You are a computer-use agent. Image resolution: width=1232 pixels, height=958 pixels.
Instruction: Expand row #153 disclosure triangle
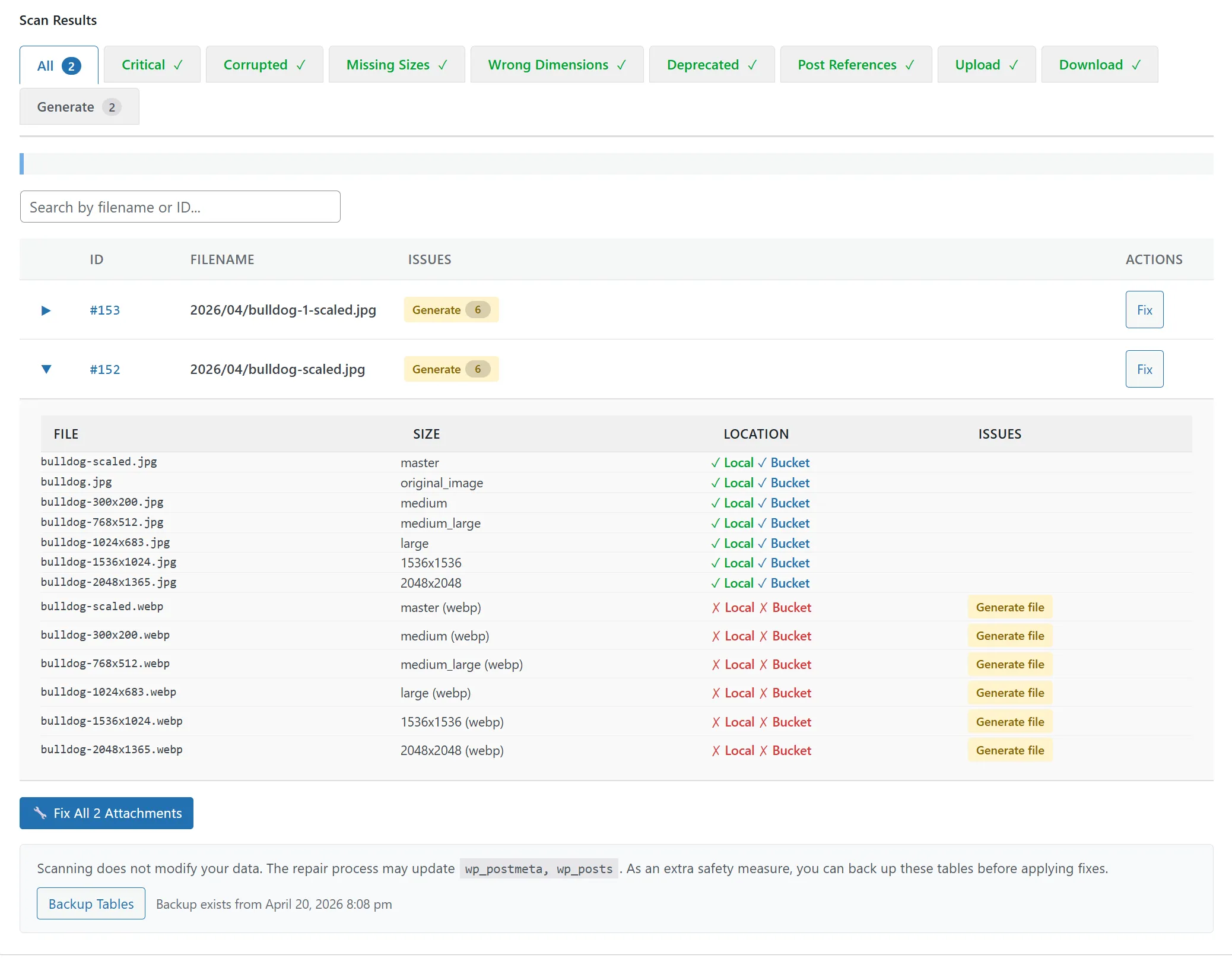tap(46, 310)
